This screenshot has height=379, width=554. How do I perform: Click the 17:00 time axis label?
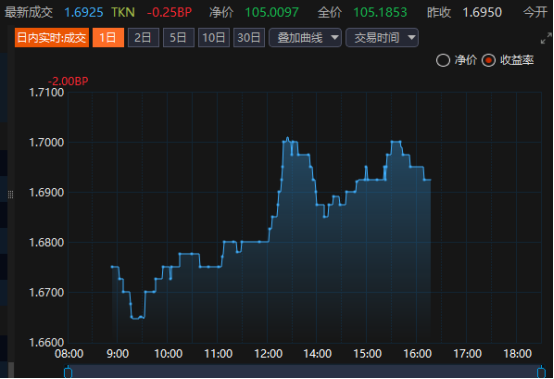point(467,354)
